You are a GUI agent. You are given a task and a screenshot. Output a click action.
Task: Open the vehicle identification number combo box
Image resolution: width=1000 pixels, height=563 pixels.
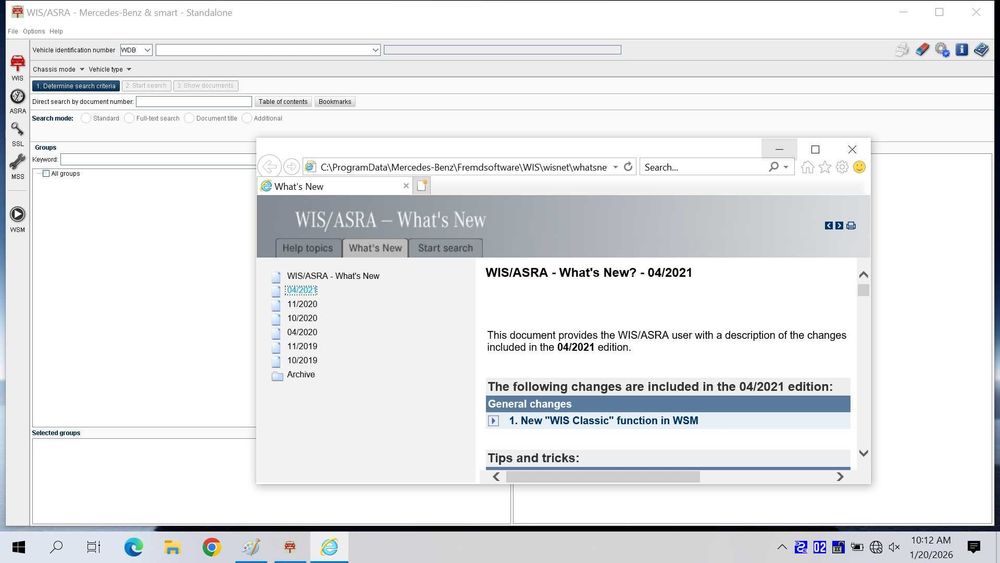pos(268,50)
